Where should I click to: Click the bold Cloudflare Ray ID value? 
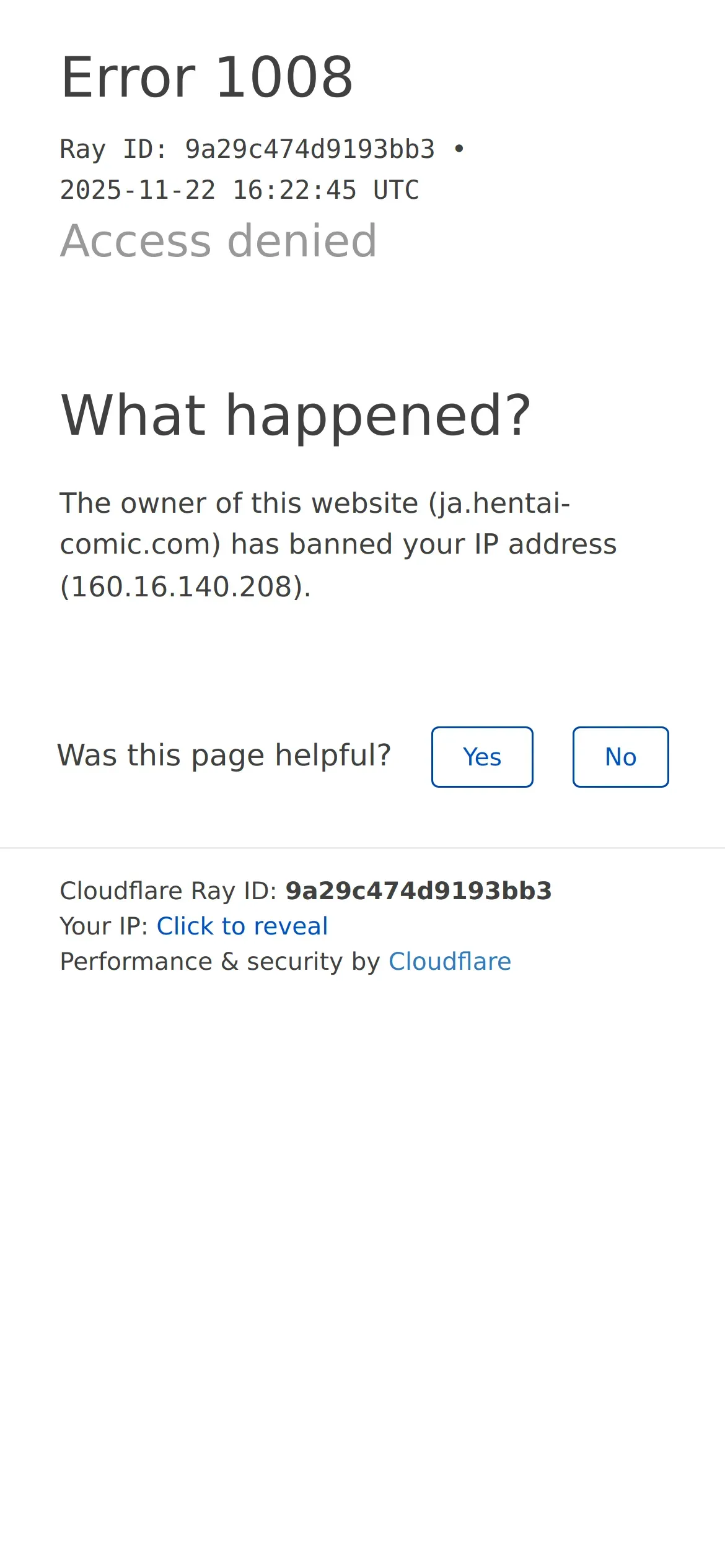tap(418, 891)
